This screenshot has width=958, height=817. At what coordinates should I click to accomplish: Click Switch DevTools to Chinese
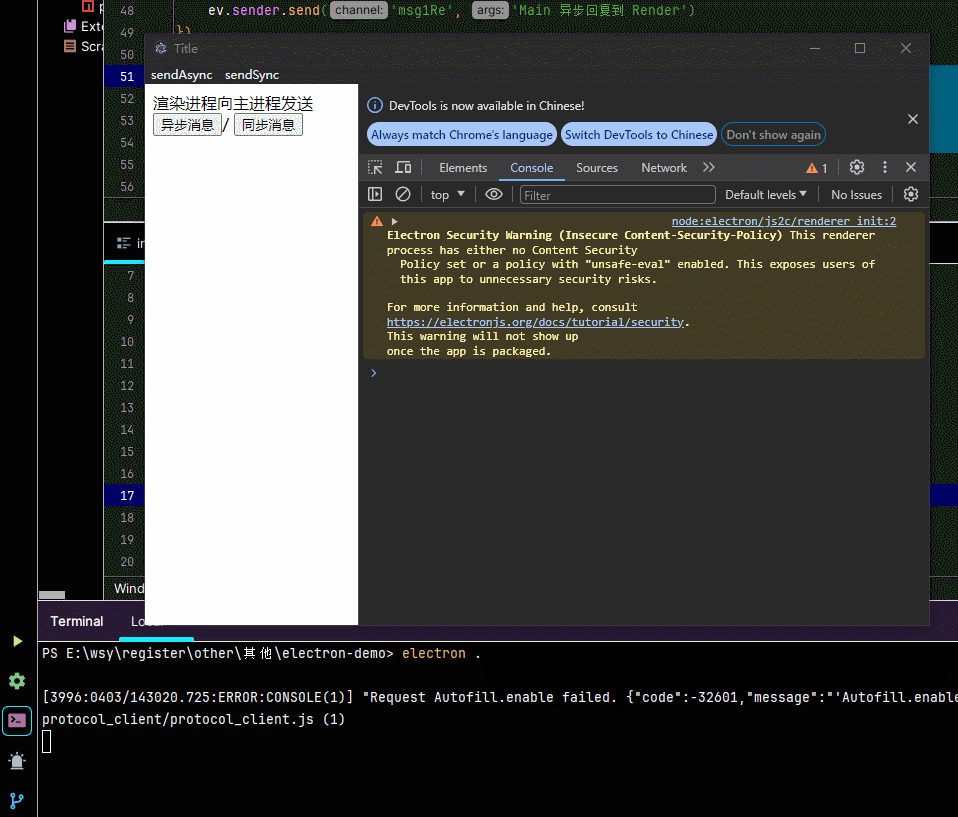pos(638,135)
